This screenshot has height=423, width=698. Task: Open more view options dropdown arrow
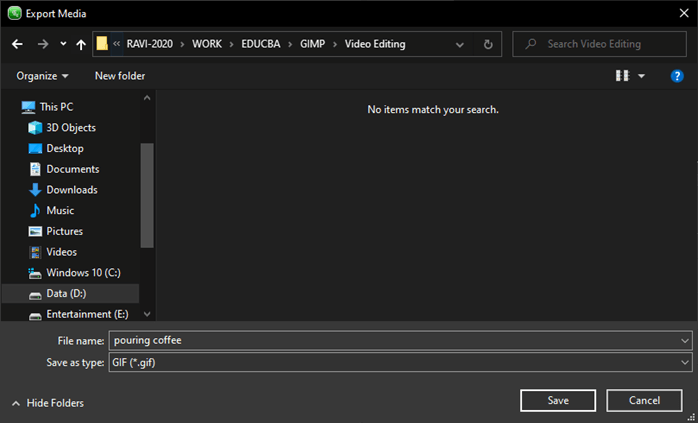pos(641,76)
